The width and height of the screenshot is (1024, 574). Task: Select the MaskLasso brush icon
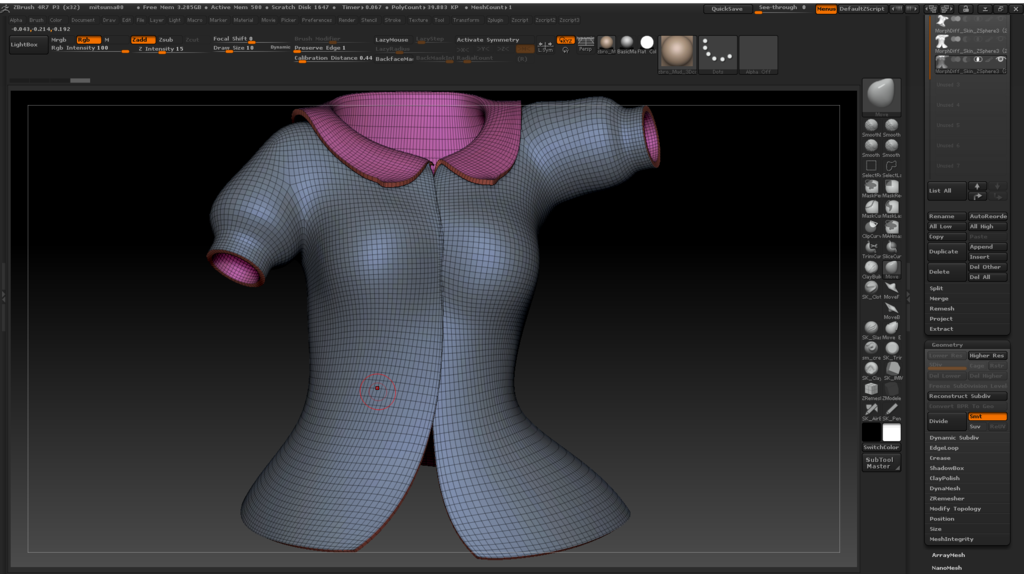pyautogui.click(x=891, y=208)
